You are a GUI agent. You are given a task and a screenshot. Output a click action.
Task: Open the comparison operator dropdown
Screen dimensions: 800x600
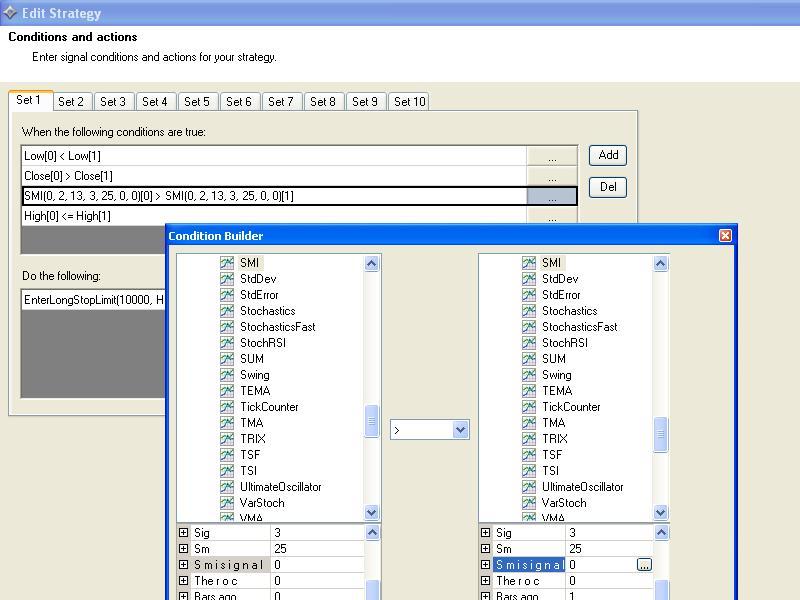tap(460, 430)
